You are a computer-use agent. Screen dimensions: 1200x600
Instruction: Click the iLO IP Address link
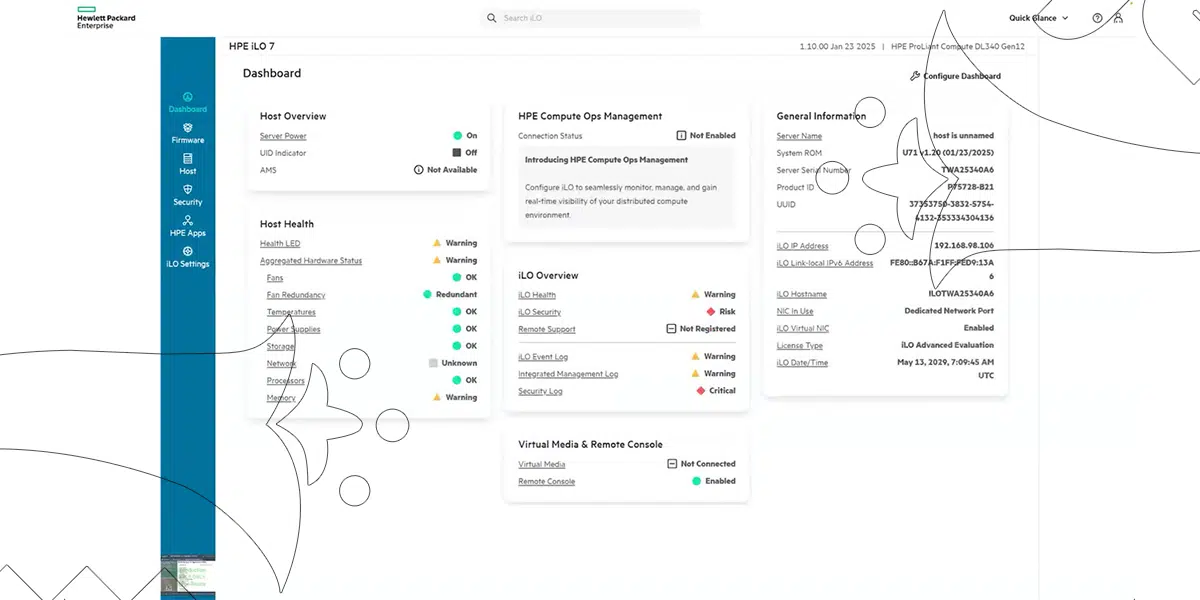[x=802, y=246]
